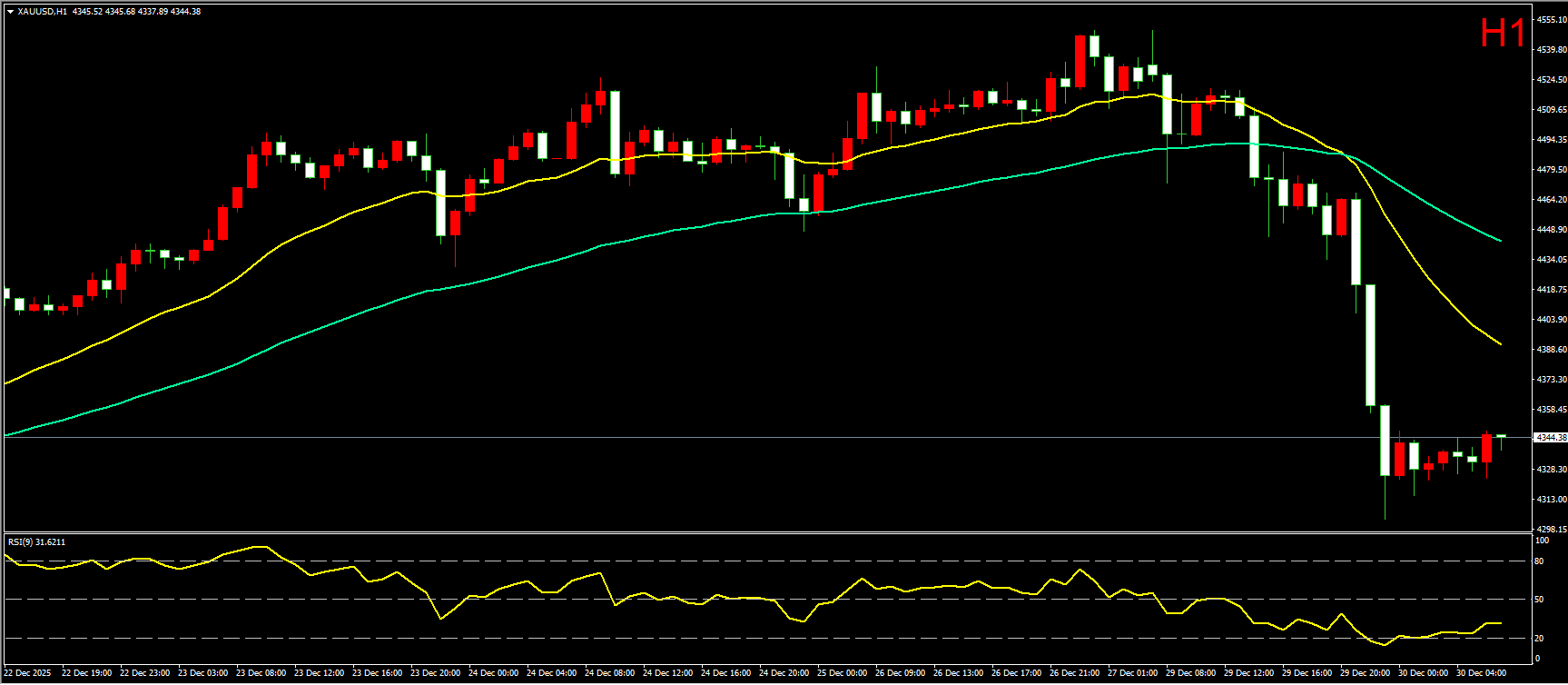
Task: Click the XAUUSD,H1 symbol label
Action: click(43, 12)
